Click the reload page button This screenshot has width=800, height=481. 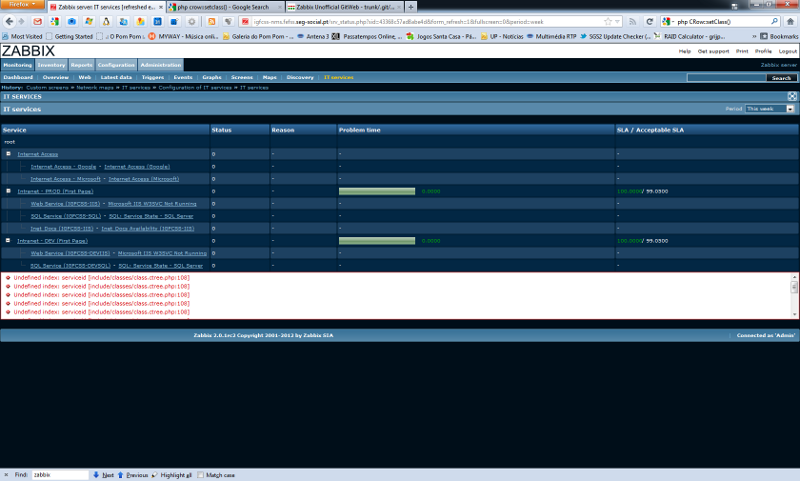pyautogui.click(x=649, y=21)
